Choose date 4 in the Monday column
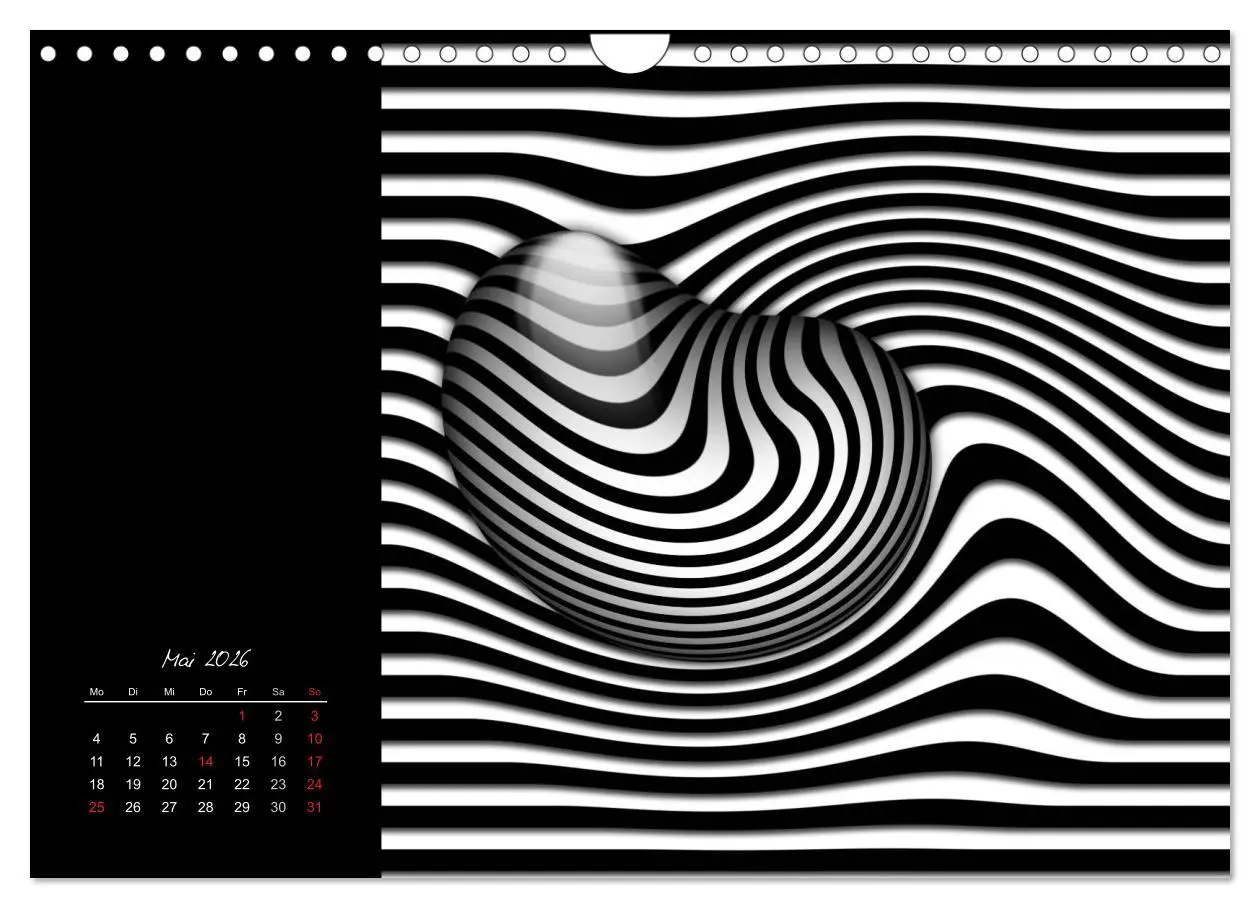Screen dimensions: 1260x908 [97, 739]
